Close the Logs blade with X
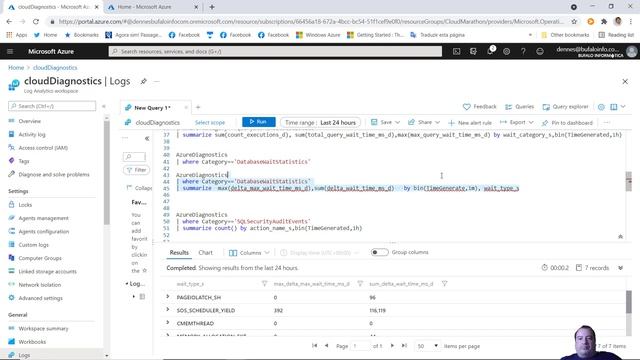Viewport: 640px width, 360px height. point(625,82)
